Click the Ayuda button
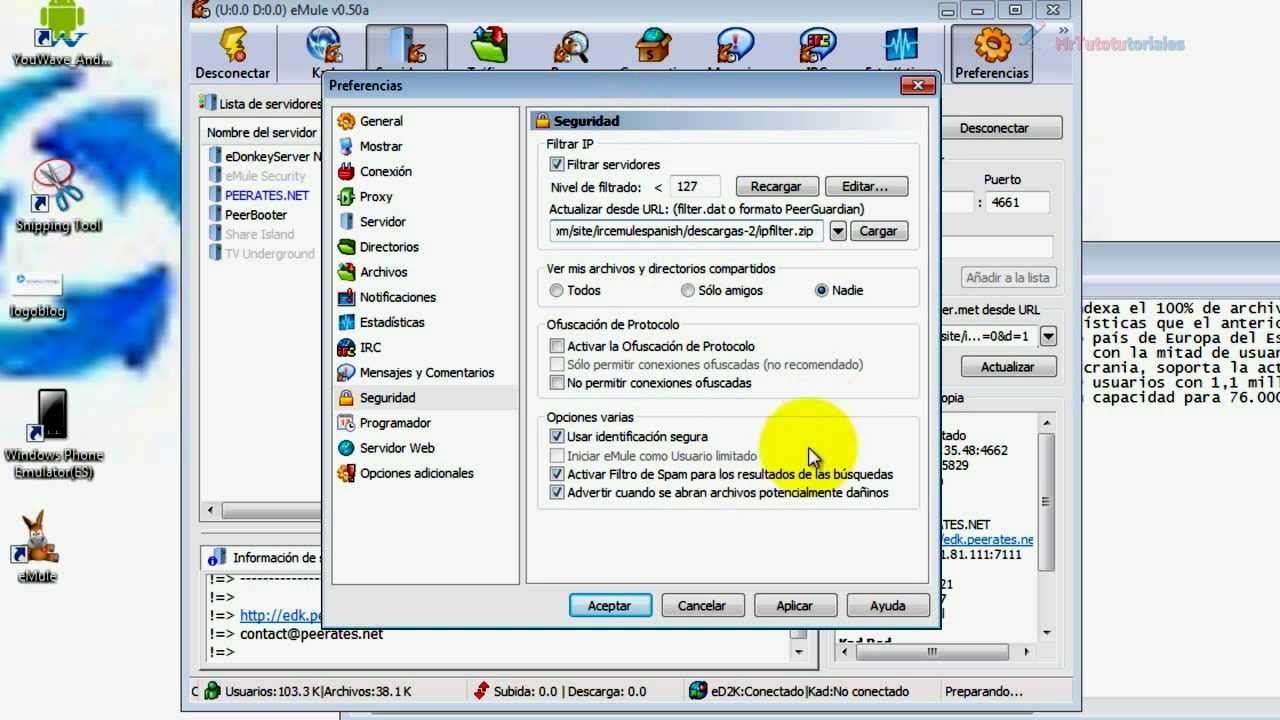 click(888, 606)
